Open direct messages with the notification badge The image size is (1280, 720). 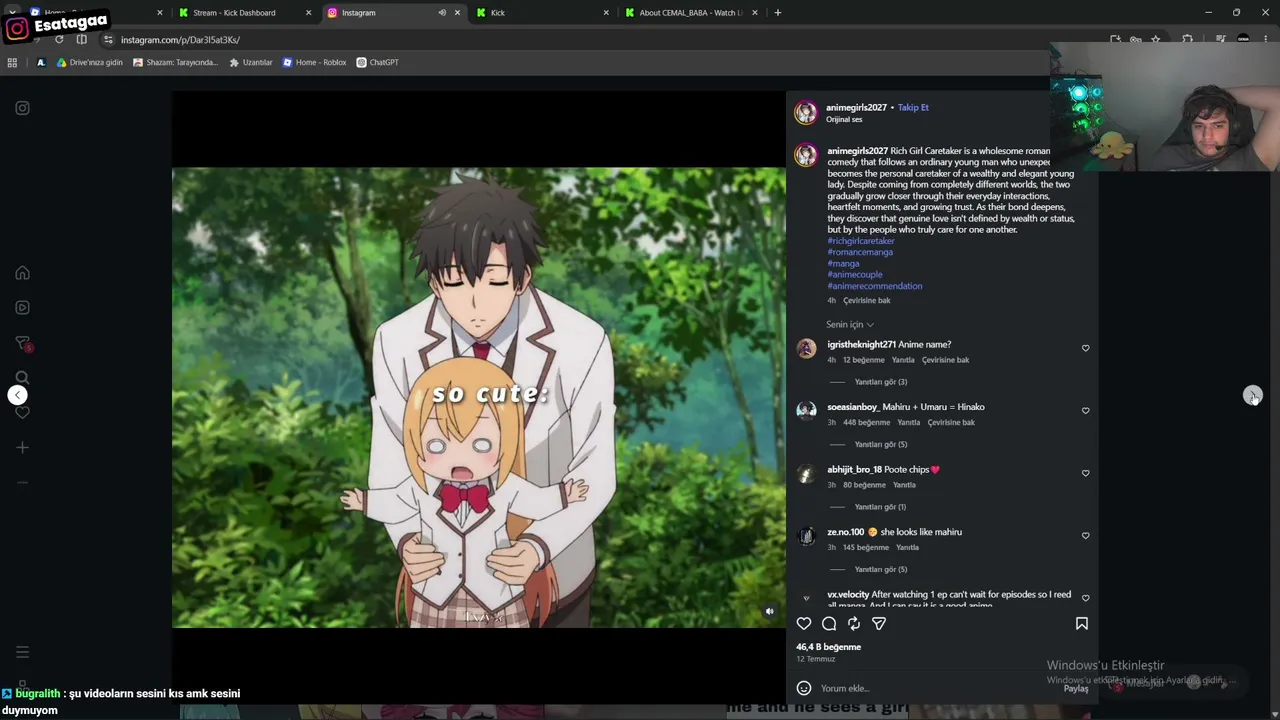click(x=23, y=344)
